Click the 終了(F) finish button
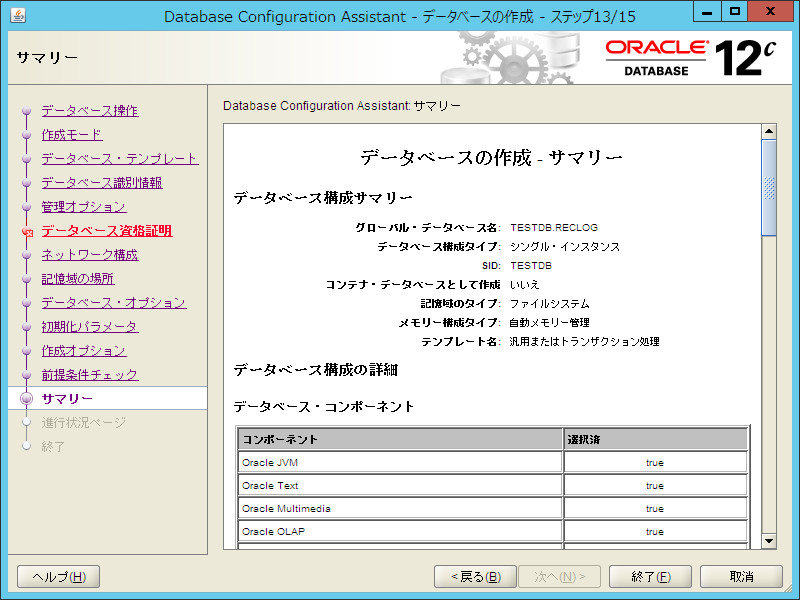 click(651, 577)
